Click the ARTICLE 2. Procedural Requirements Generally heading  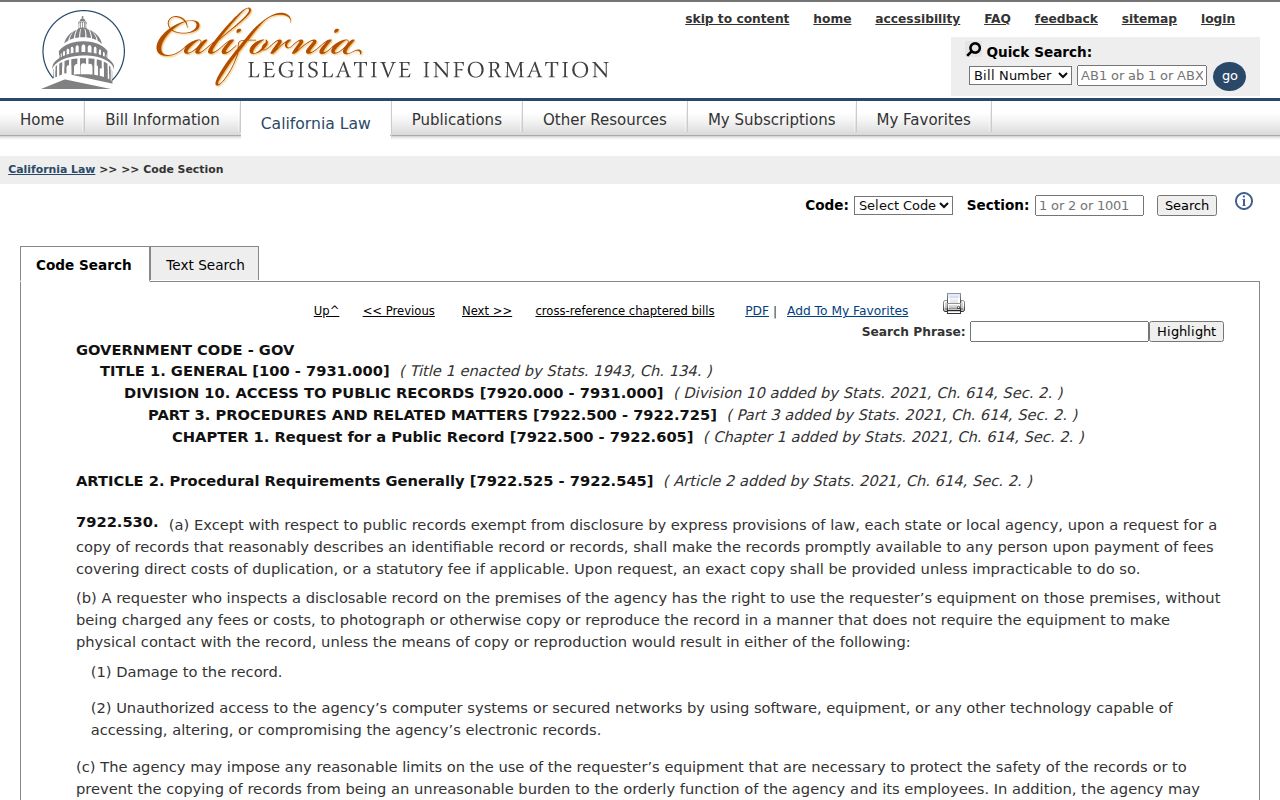click(x=365, y=481)
